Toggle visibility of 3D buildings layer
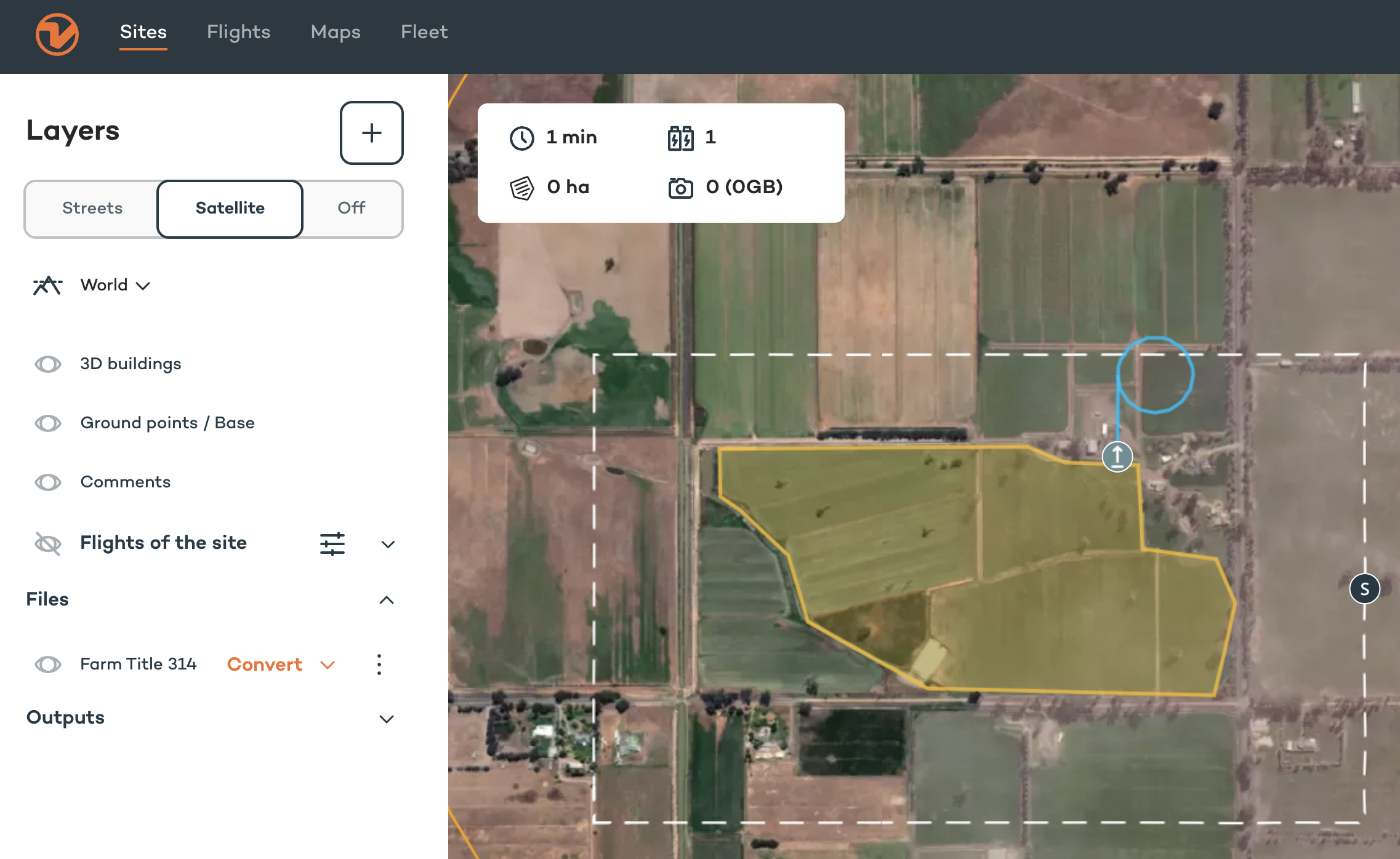1400x859 pixels. click(48, 364)
